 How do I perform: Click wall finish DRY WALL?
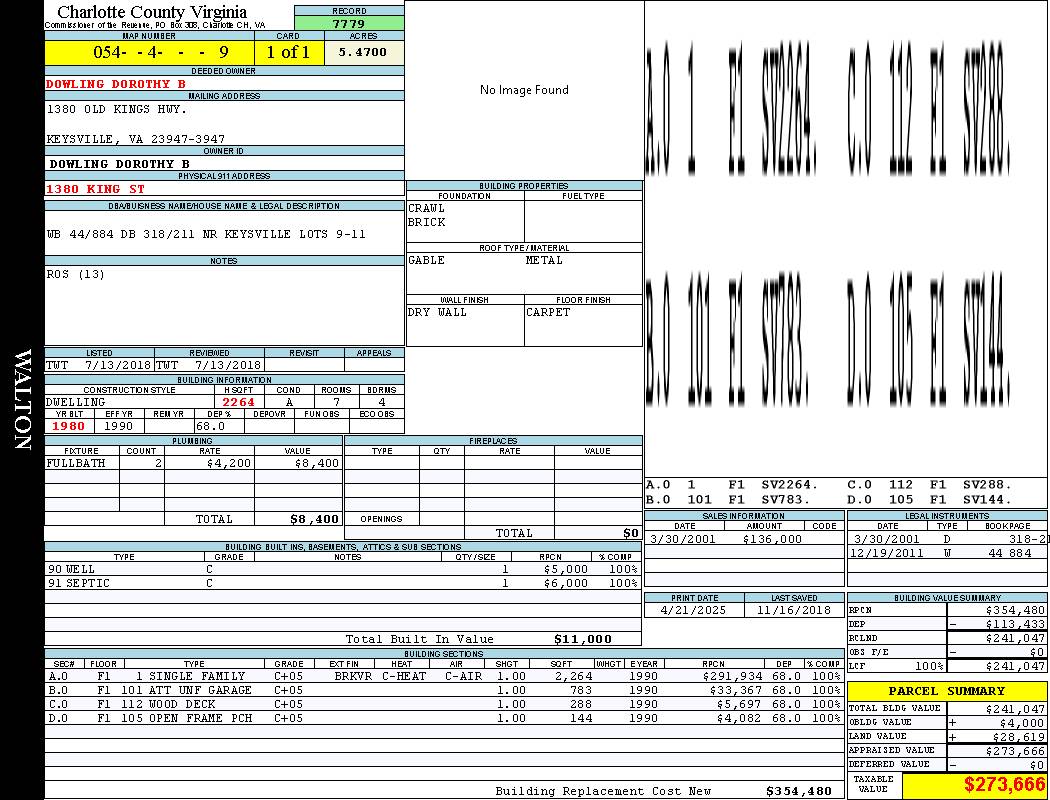point(437,313)
